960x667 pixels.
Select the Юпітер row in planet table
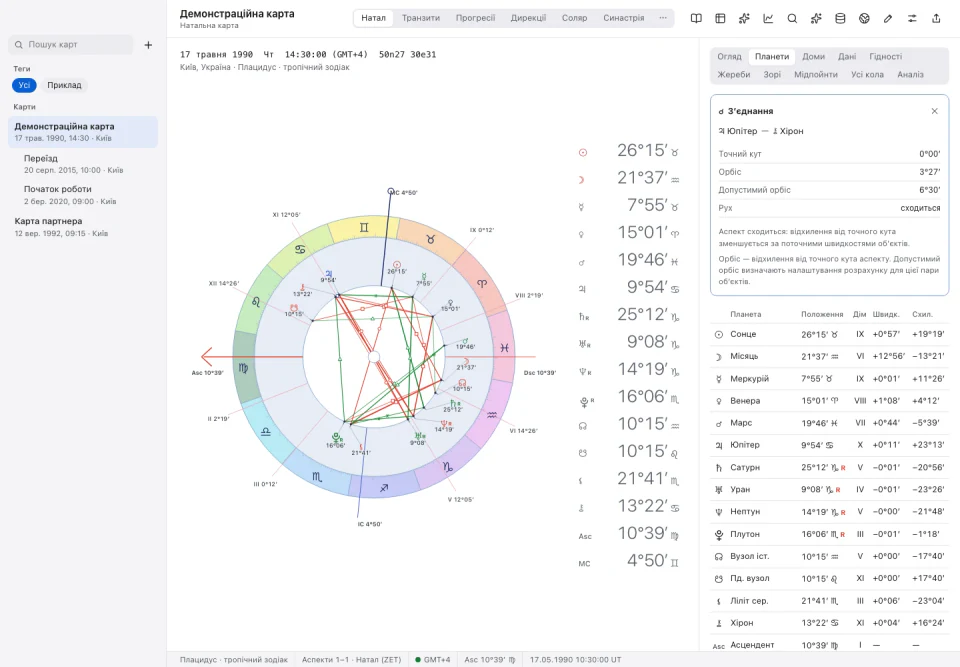[x=830, y=445]
